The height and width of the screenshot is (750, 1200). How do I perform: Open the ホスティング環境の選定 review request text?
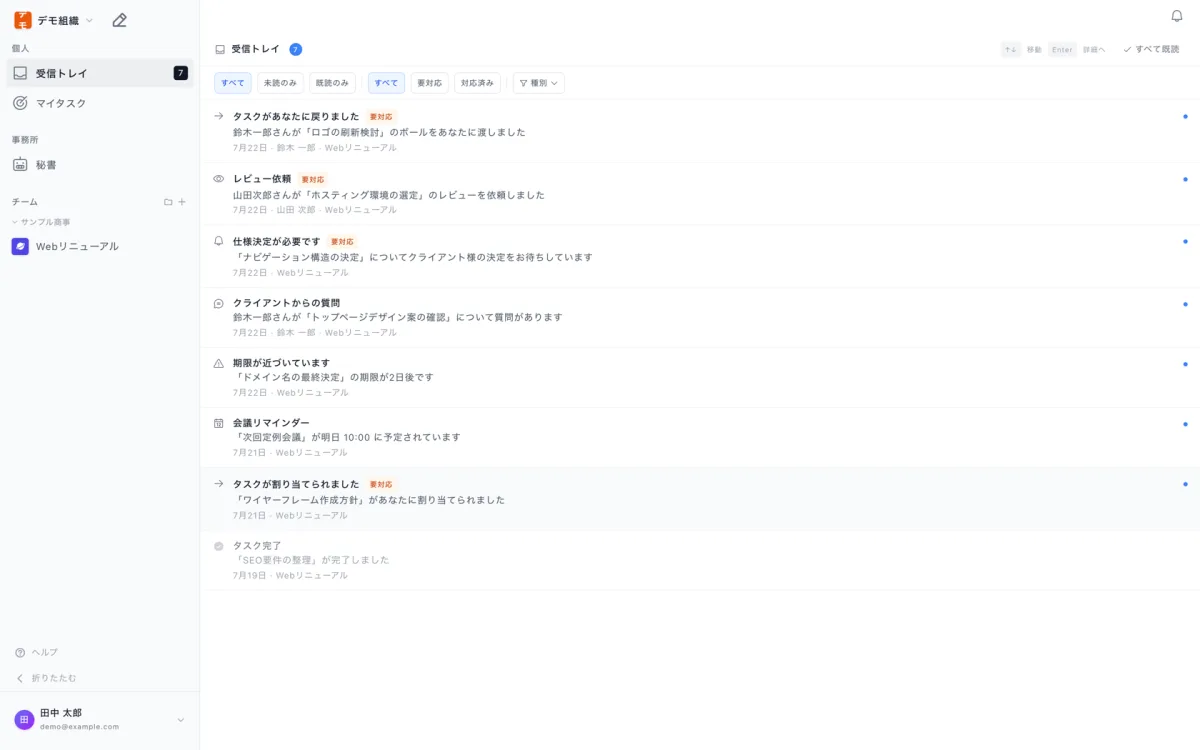(x=389, y=195)
